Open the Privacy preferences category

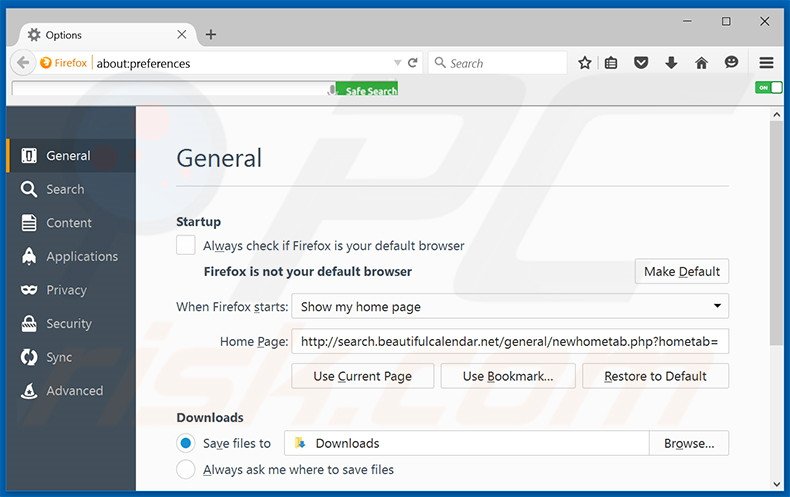[x=71, y=290]
